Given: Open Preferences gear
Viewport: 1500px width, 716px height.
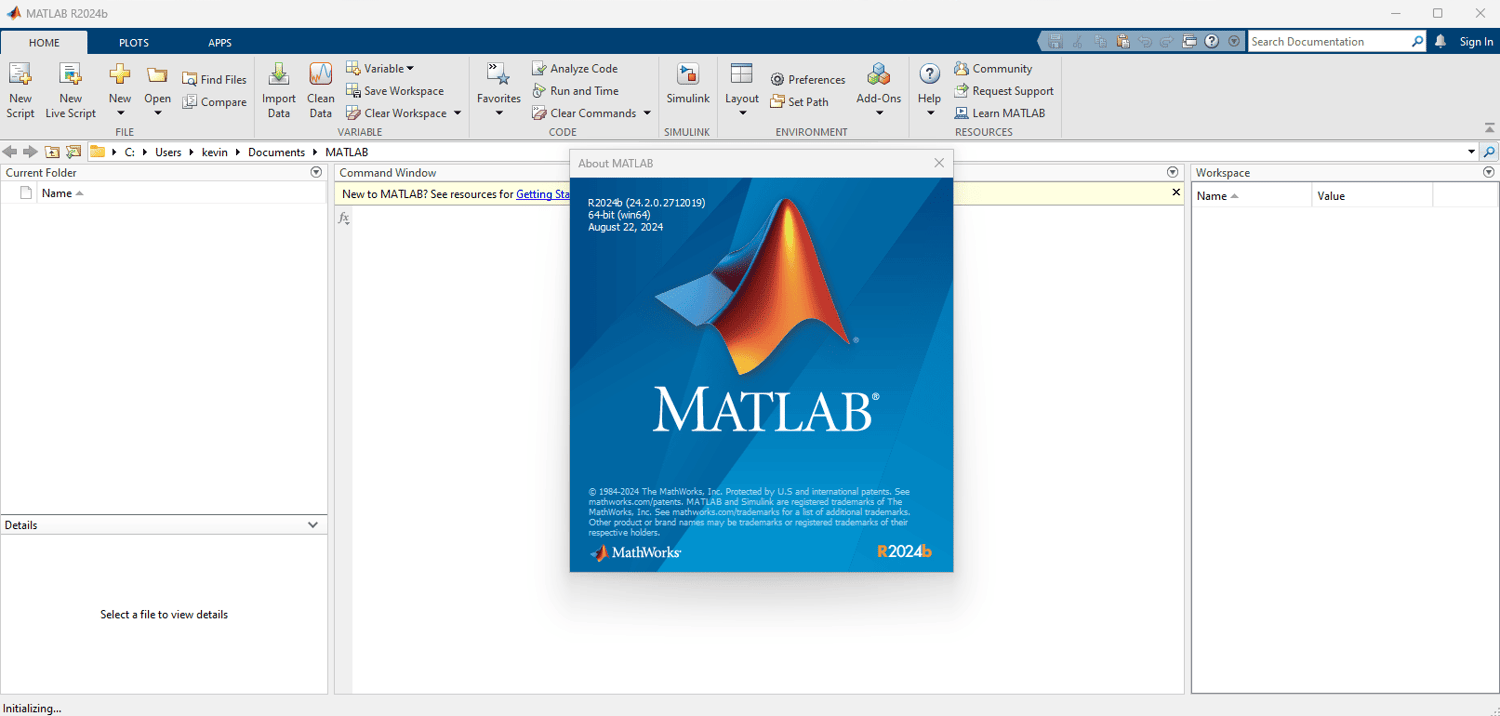Looking at the screenshot, I should pos(808,80).
